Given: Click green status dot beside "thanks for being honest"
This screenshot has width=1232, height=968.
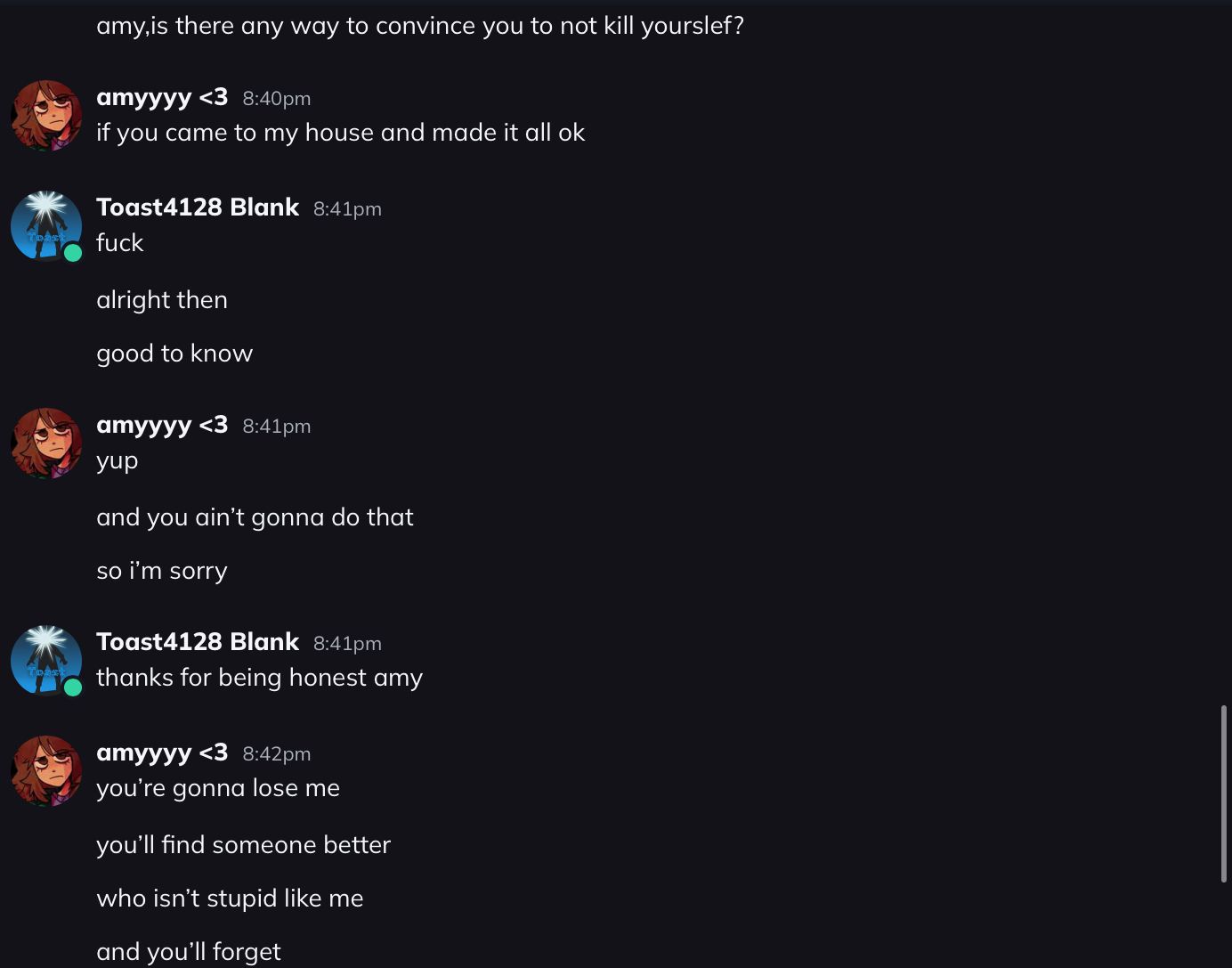Looking at the screenshot, I should coord(73,687).
